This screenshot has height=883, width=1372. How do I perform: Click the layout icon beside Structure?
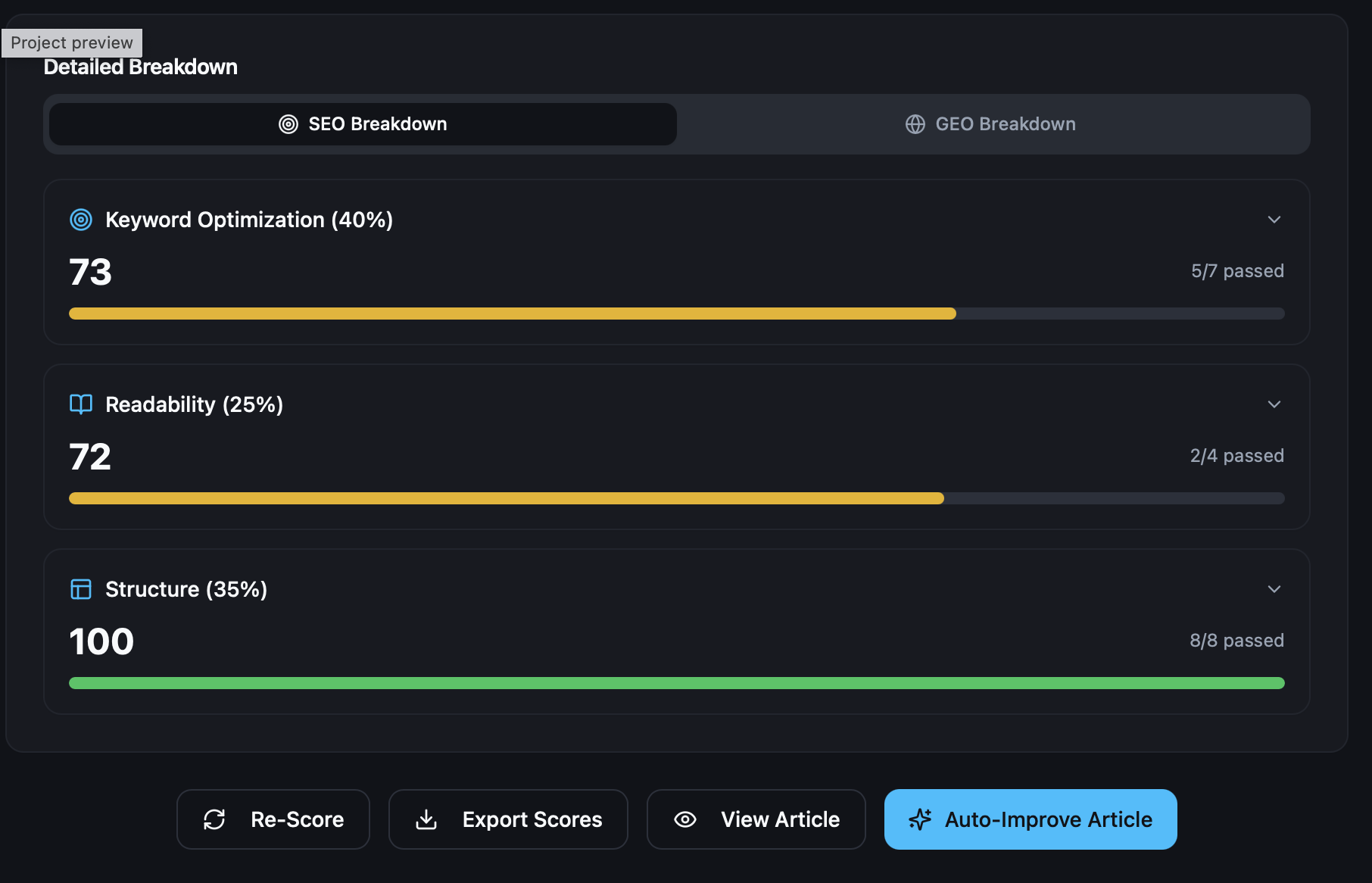point(81,589)
